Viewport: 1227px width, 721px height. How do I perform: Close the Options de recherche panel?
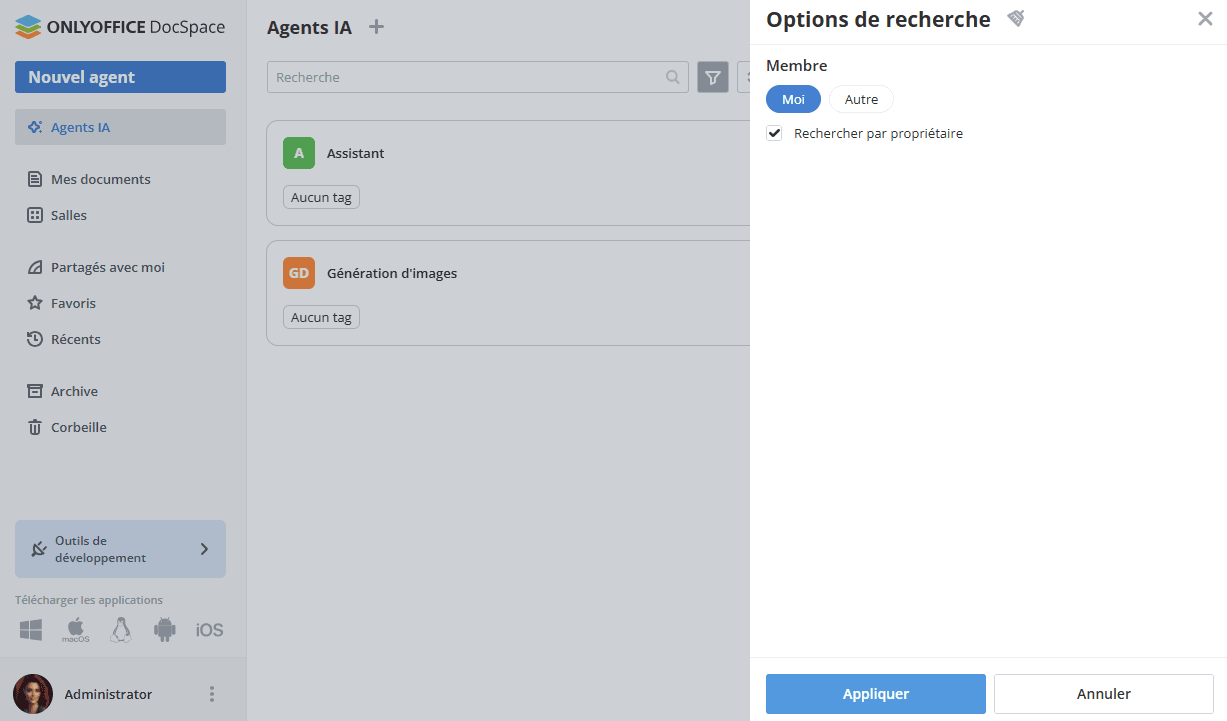point(1205,19)
